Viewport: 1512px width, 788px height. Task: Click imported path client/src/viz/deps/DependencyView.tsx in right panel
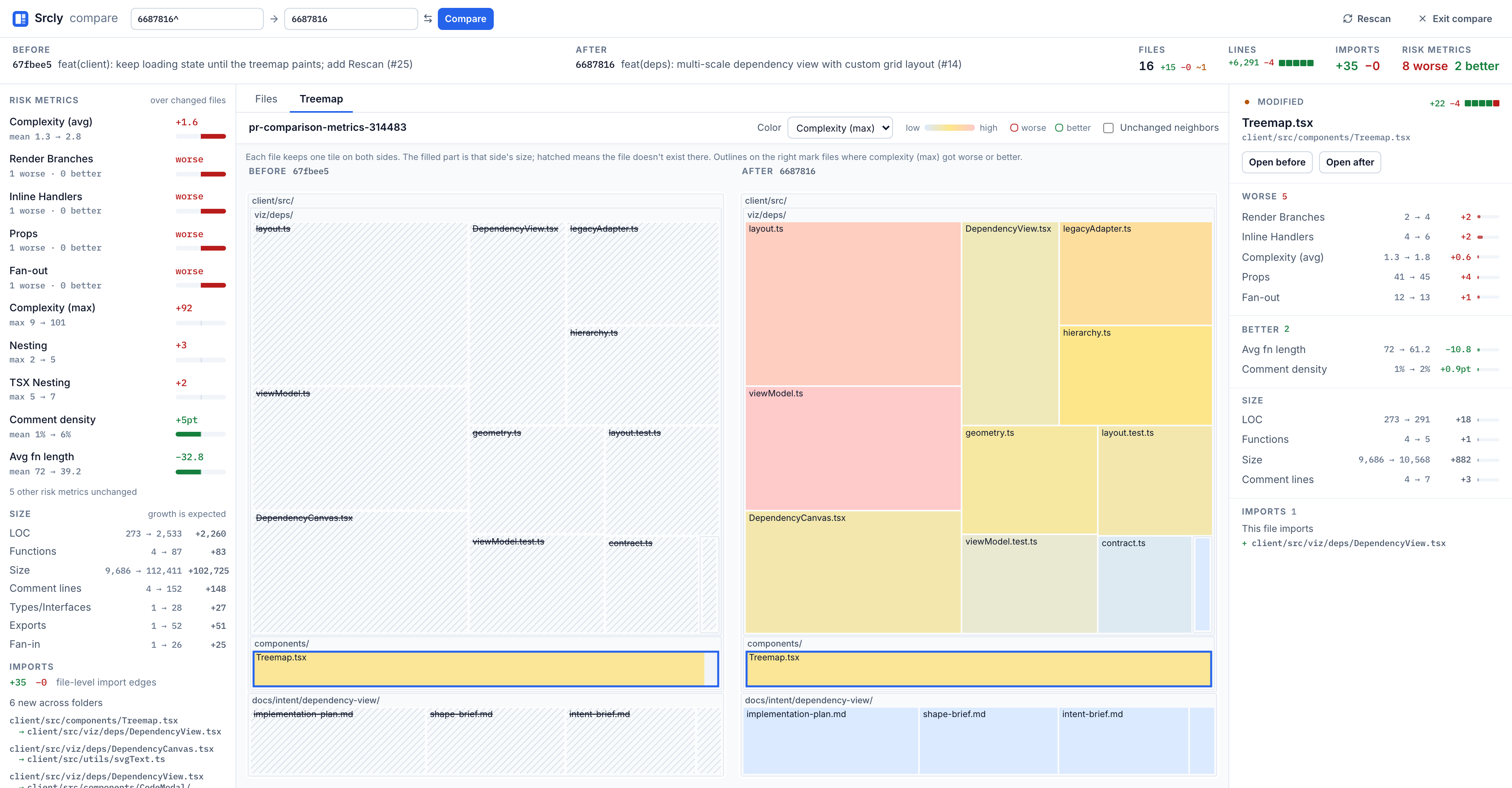1348,543
